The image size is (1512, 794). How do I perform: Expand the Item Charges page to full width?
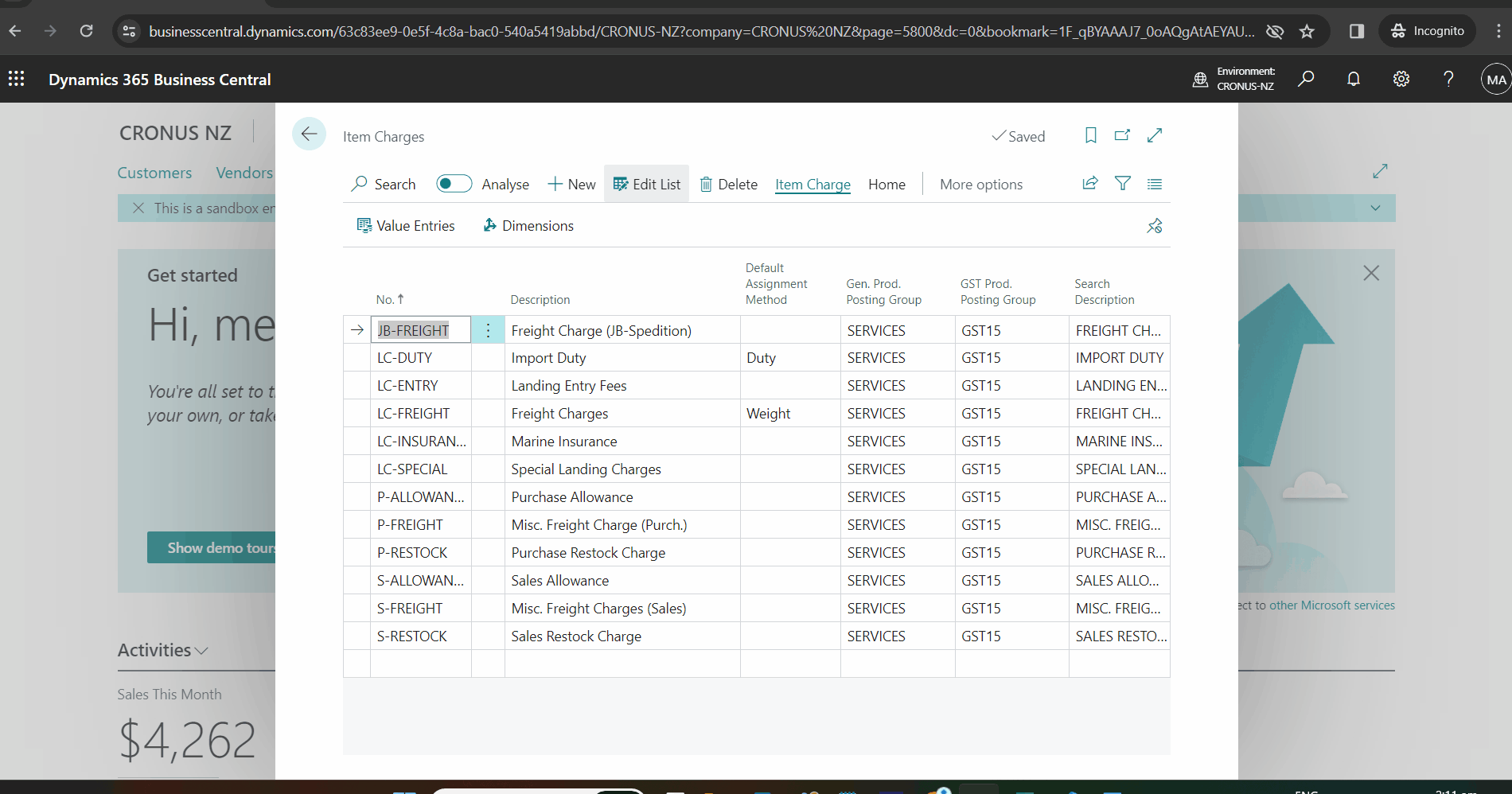click(x=1155, y=135)
